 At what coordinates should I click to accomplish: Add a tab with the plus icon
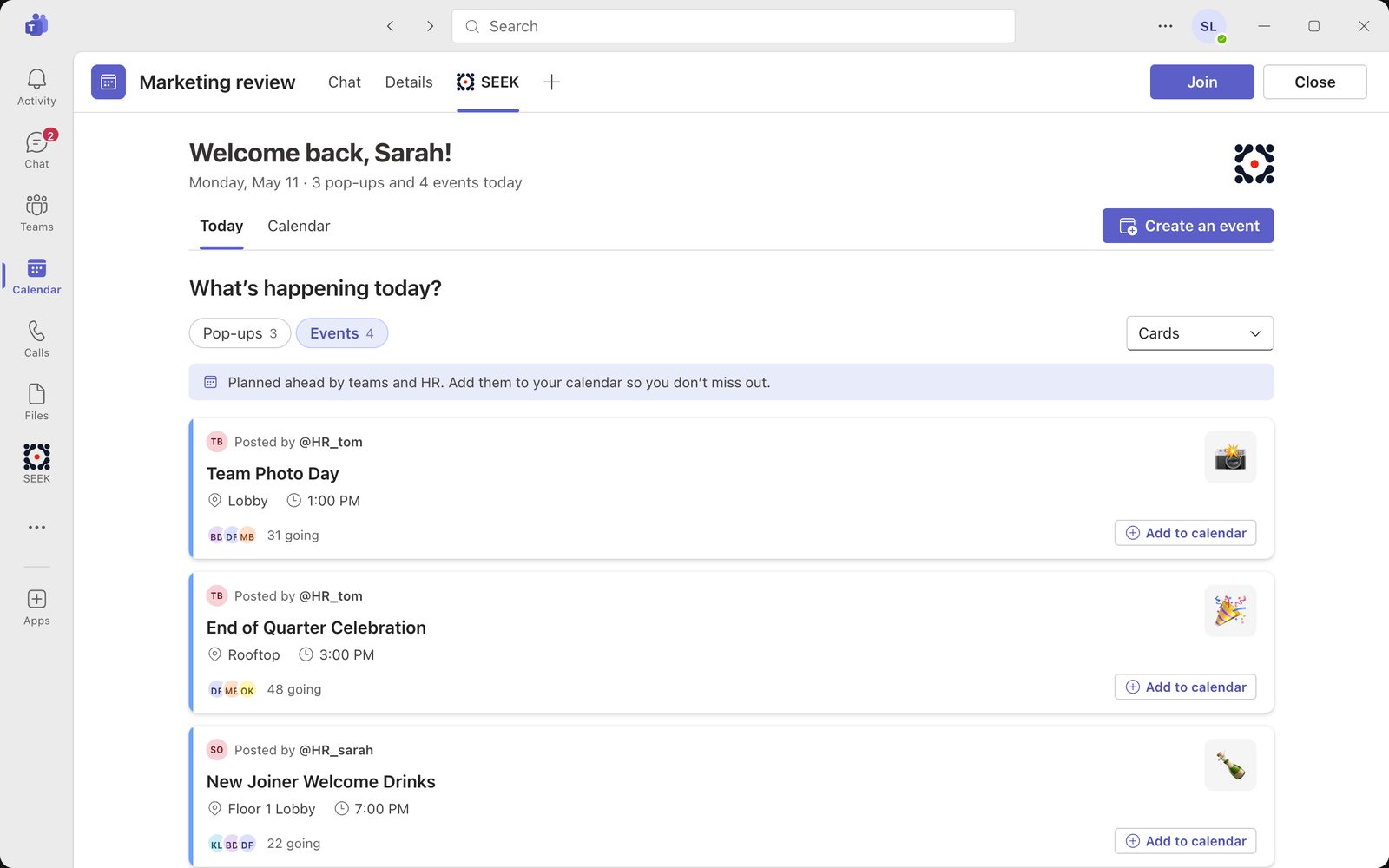551,82
